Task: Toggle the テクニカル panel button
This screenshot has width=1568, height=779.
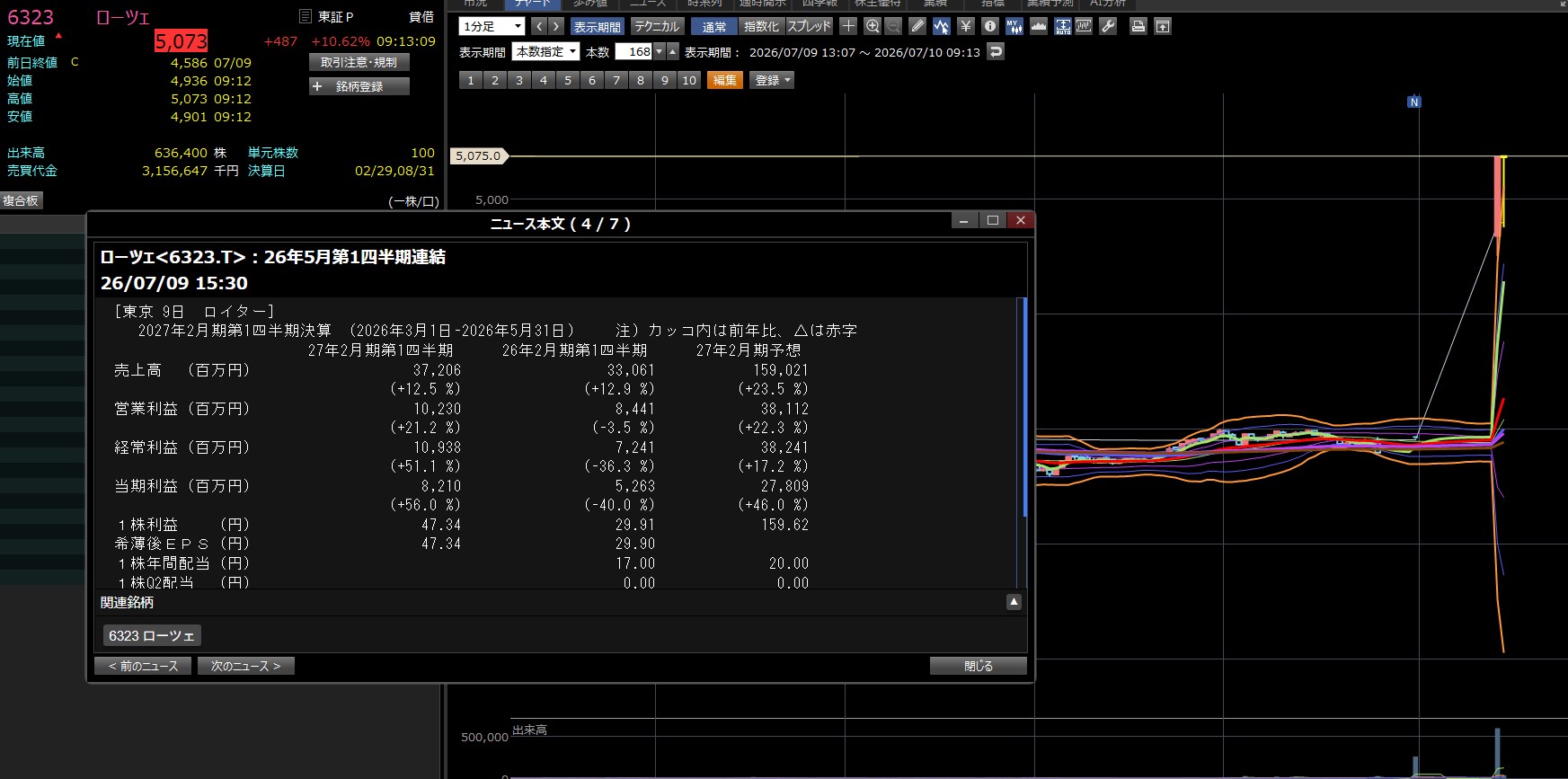Action: pos(657,26)
